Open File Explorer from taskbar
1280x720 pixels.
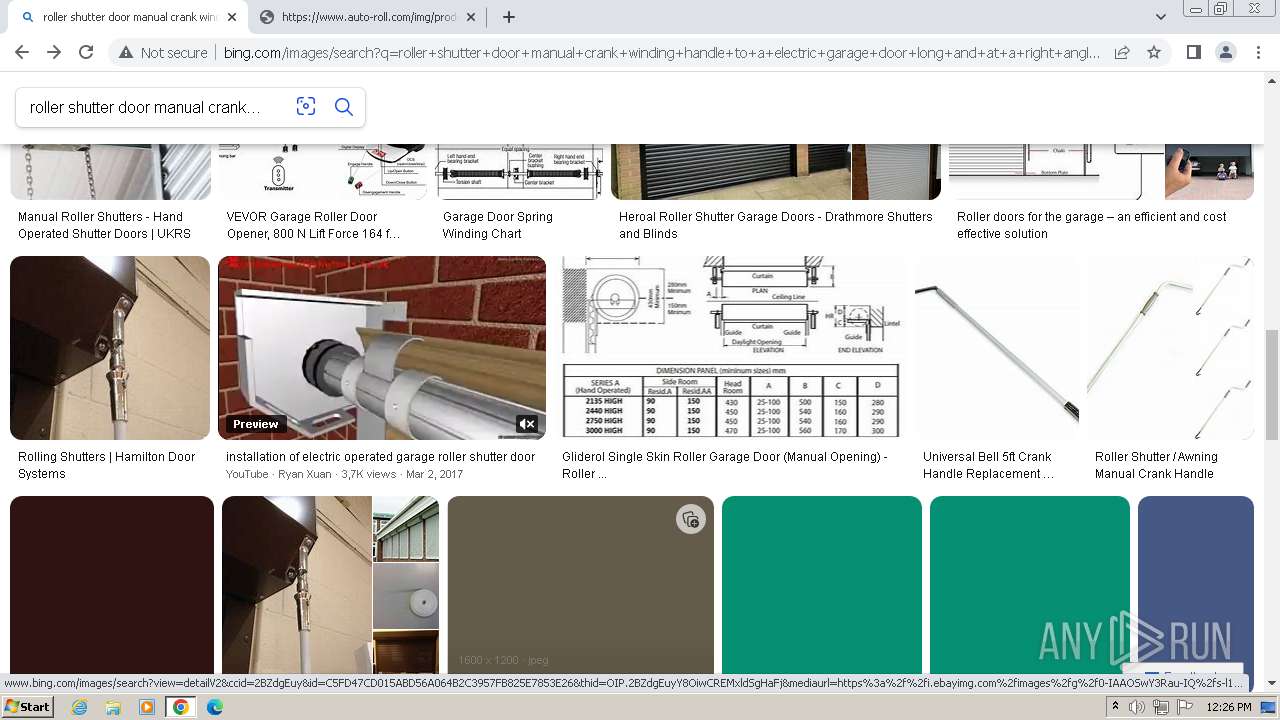[113, 707]
